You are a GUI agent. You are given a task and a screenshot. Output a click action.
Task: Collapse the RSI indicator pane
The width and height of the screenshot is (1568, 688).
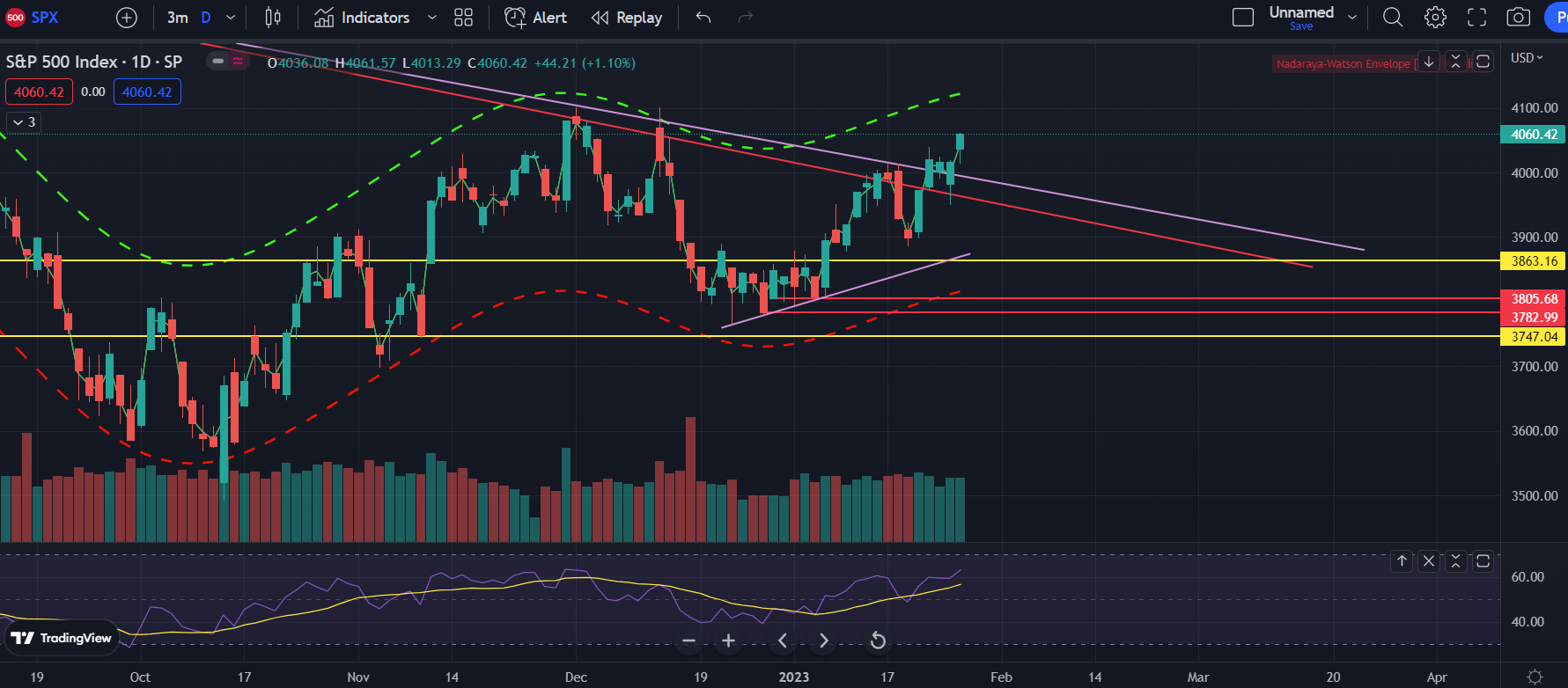(x=1456, y=560)
